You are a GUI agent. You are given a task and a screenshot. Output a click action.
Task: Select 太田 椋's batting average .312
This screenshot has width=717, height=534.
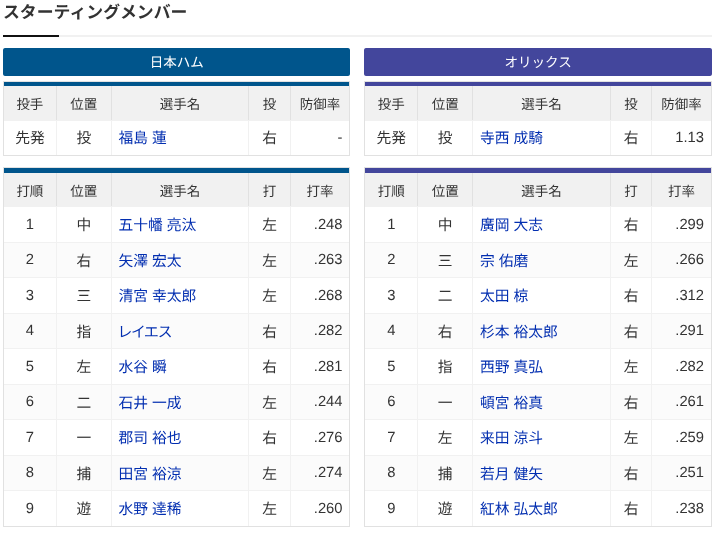tap(689, 295)
